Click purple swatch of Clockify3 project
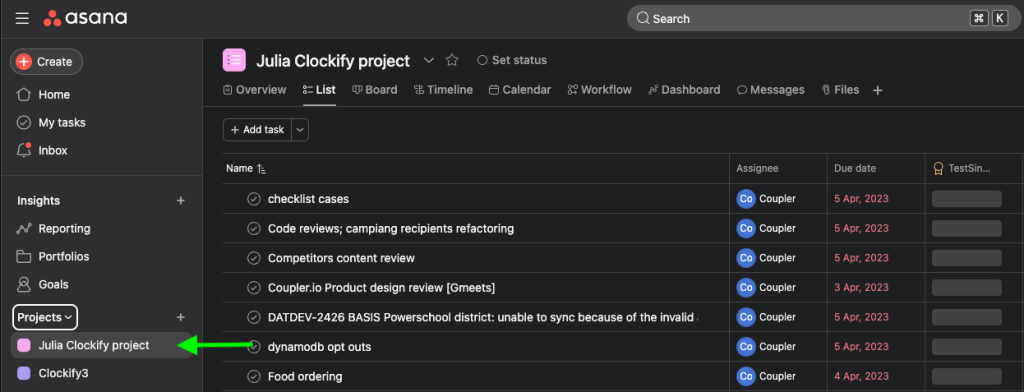The height and width of the screenshot is (392, 1024). coord(24,373)
